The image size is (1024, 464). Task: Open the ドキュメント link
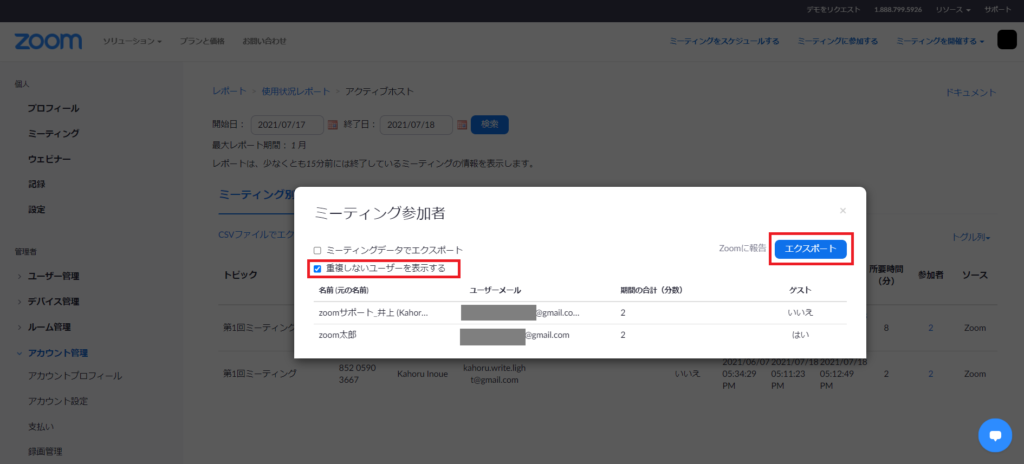point(970,92)
